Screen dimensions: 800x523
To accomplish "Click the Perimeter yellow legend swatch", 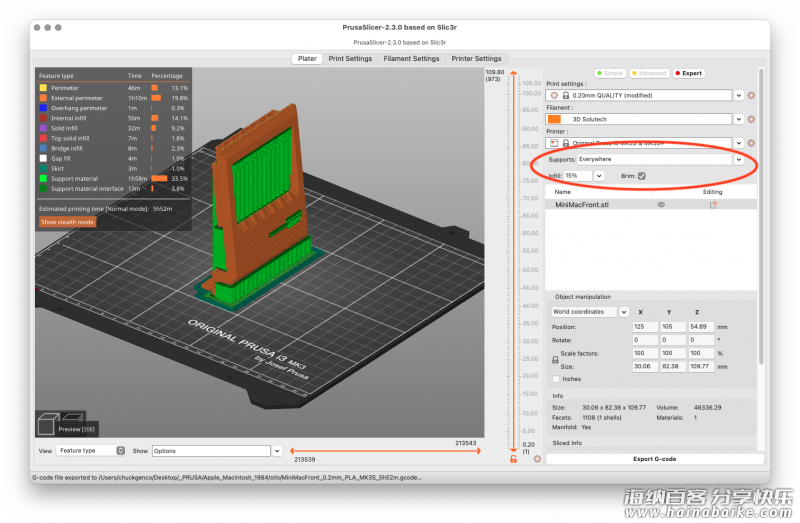I will (x=43, y=88).
